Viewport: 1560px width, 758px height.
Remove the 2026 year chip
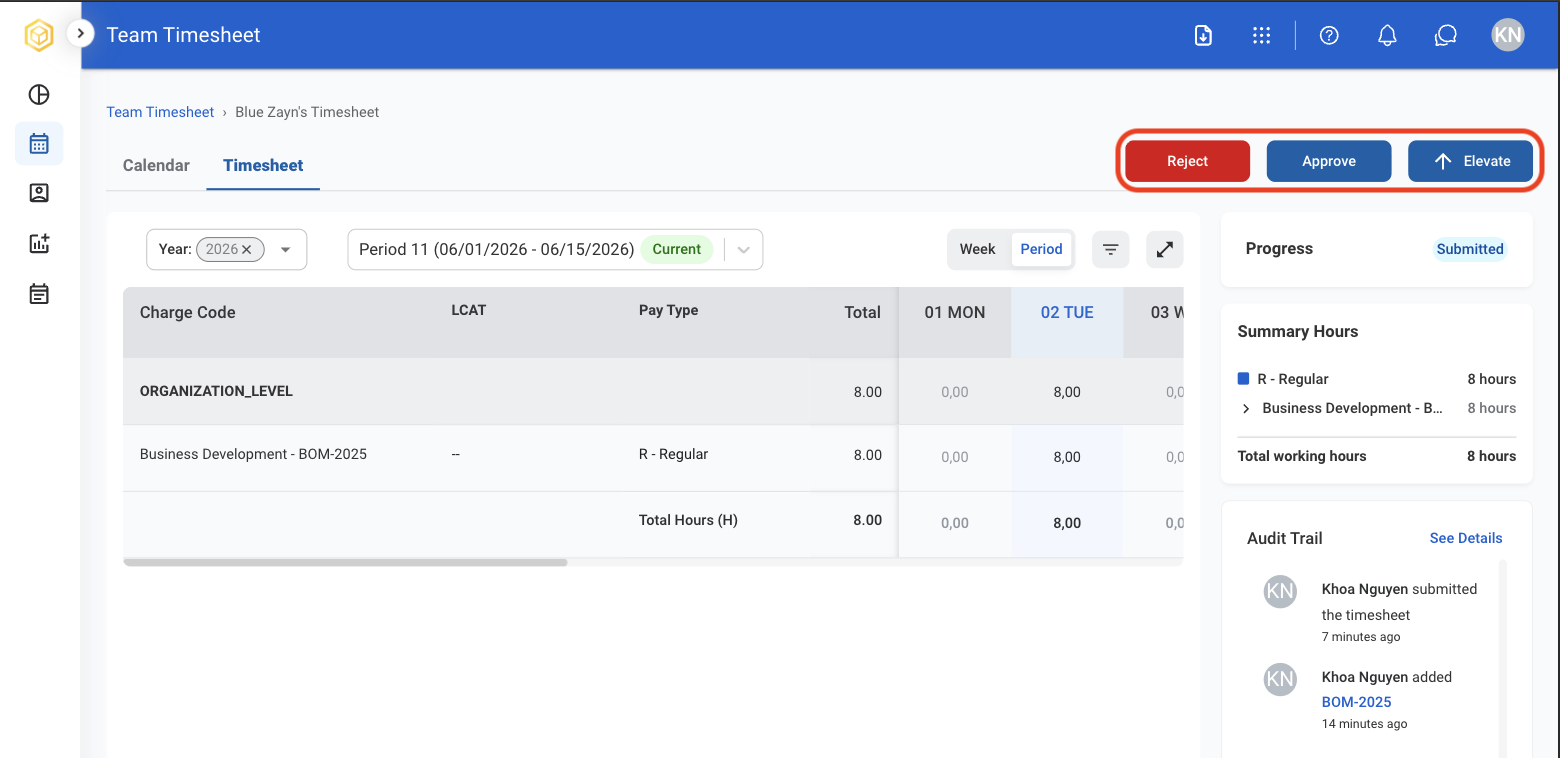click(x=246, y=249)
